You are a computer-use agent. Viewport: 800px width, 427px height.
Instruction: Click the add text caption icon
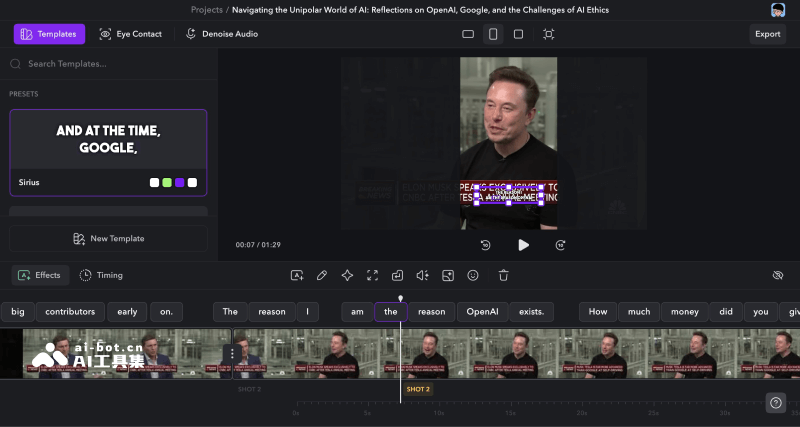pos(297,275)
